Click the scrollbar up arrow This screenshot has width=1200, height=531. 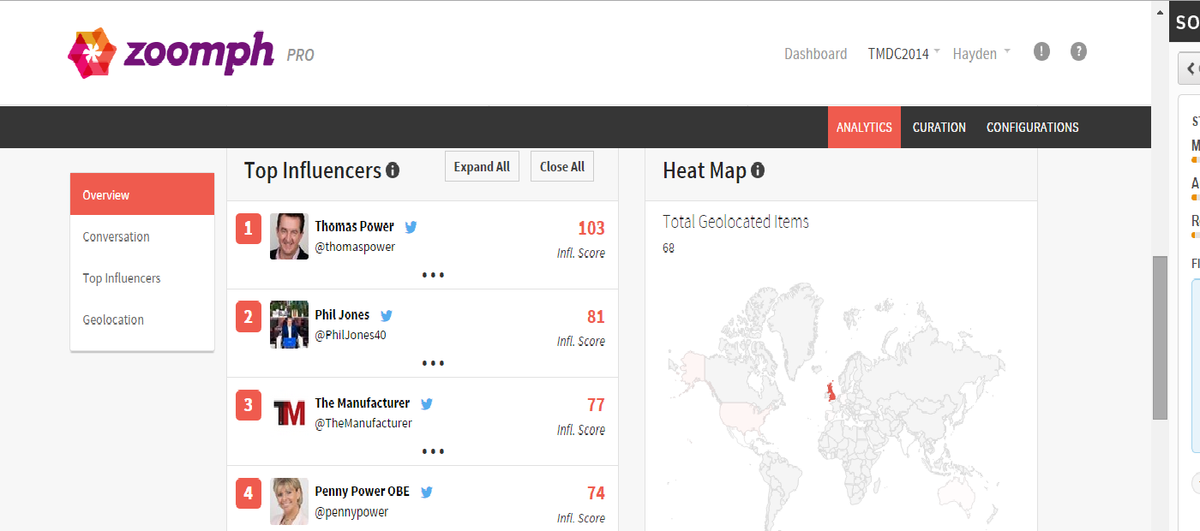pyautogui.click(x=1159, y=12)
